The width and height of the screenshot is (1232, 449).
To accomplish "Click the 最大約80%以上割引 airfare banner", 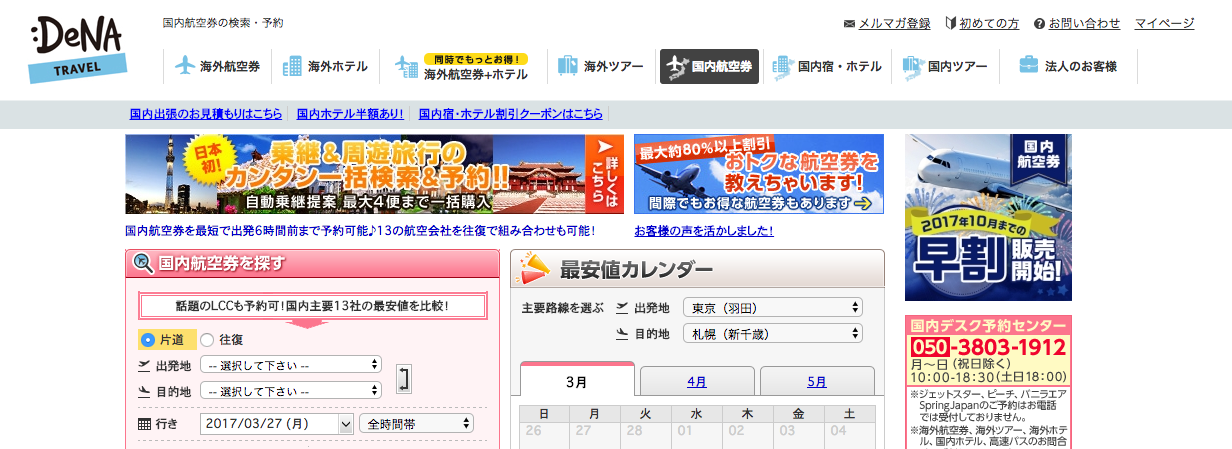I will 759,174.
